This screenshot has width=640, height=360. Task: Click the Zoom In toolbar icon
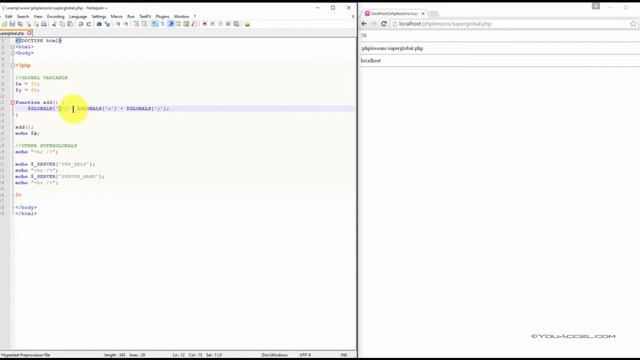[118, 24]
